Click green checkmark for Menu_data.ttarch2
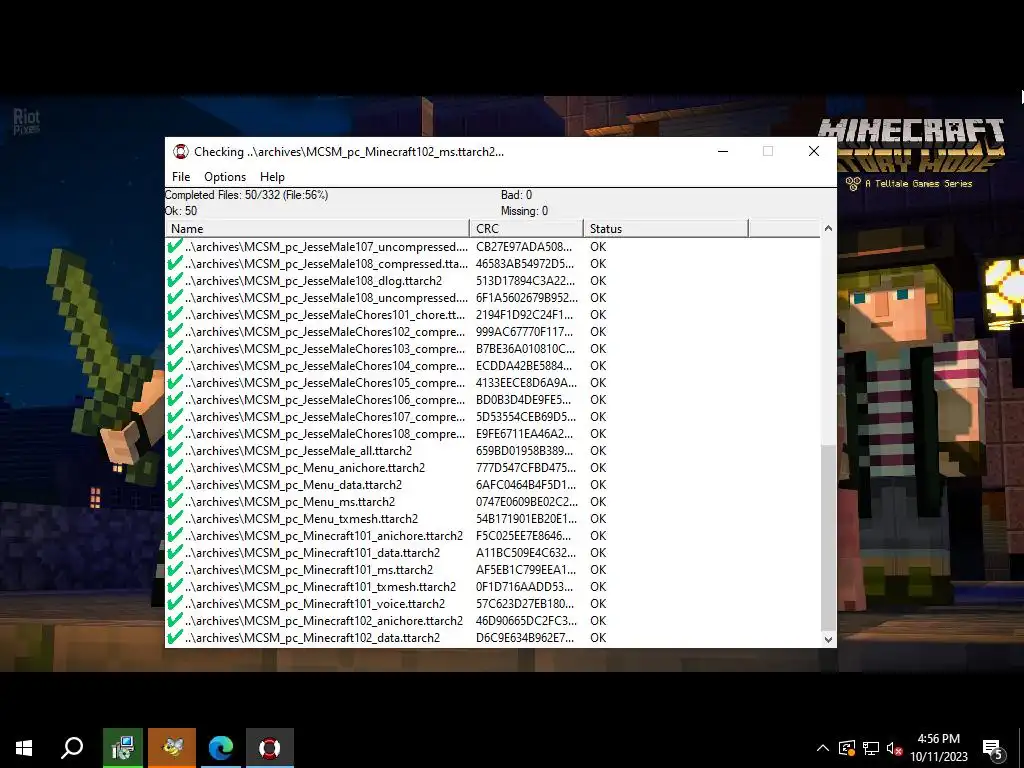This screenshot has height=768, width=1024. tap(174, 484)
